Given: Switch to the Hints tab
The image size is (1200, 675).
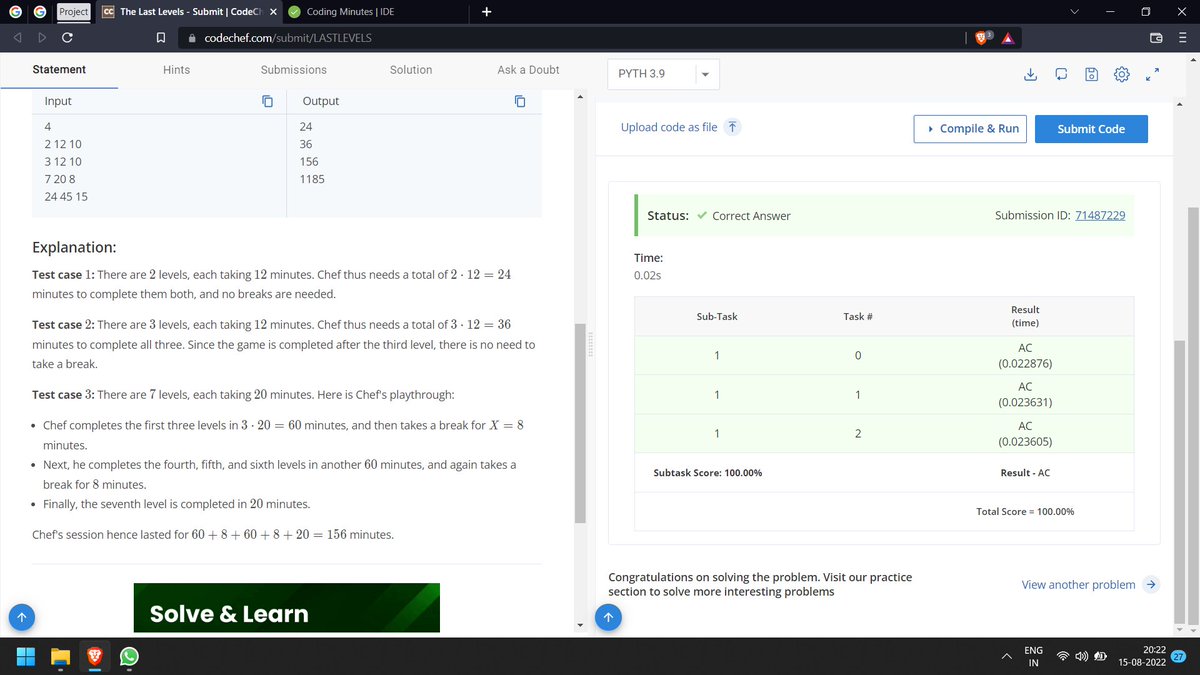Looking at the screenshot, I should pyautogui.click(x=176, y=70).
